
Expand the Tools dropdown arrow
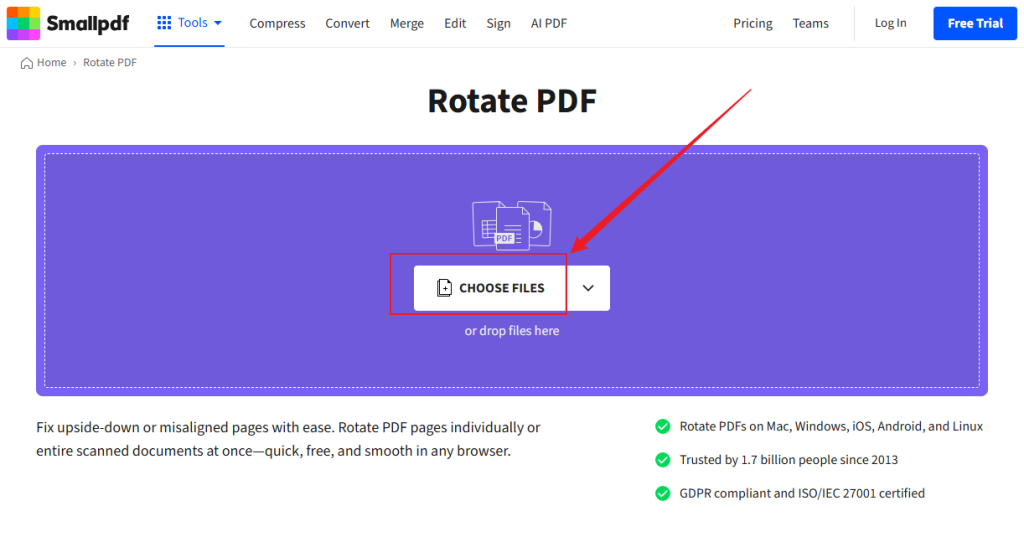coord(218,23)
